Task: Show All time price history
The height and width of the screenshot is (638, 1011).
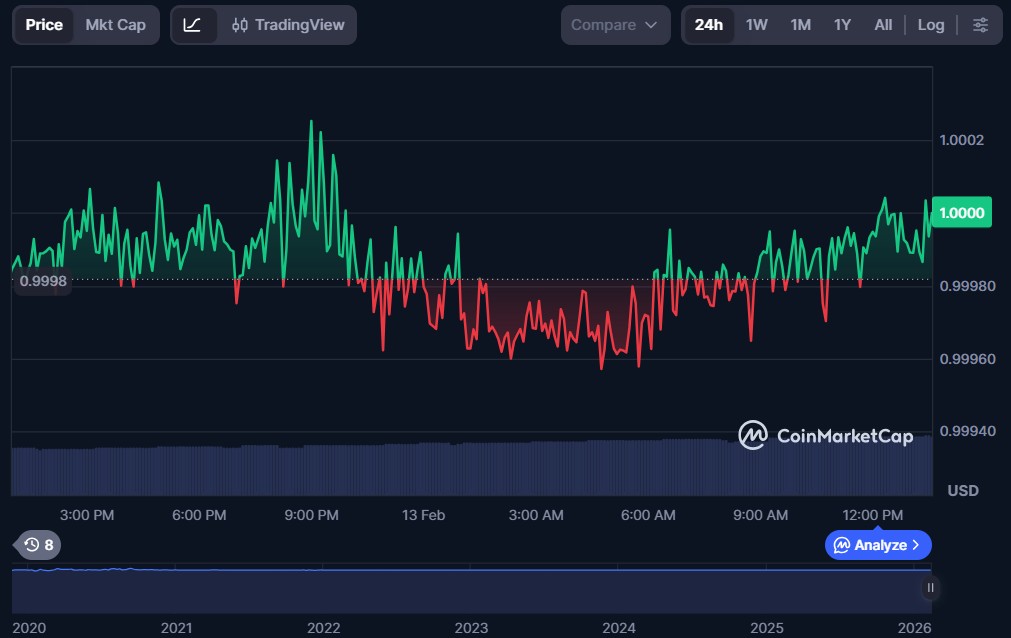Action: click(x=883, y=25)
